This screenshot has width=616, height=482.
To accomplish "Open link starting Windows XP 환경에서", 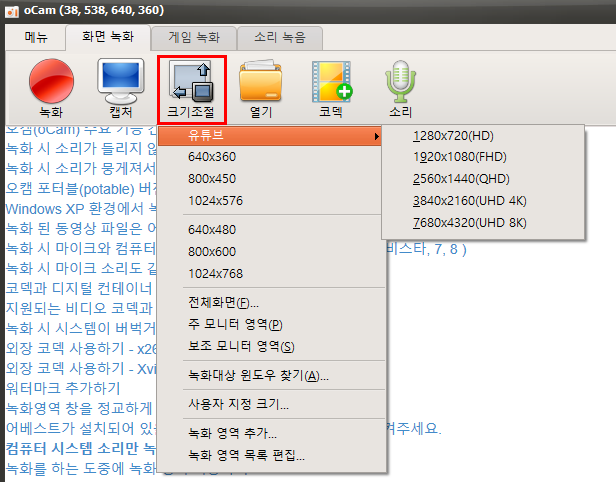I will tap(81, 209).
